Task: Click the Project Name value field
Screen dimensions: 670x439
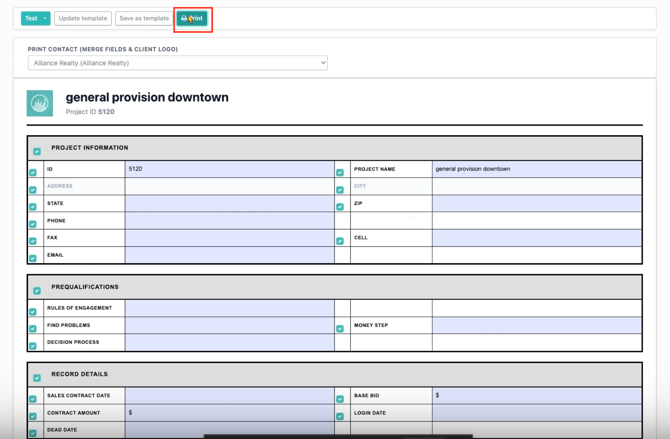Action: pos(537,169)
